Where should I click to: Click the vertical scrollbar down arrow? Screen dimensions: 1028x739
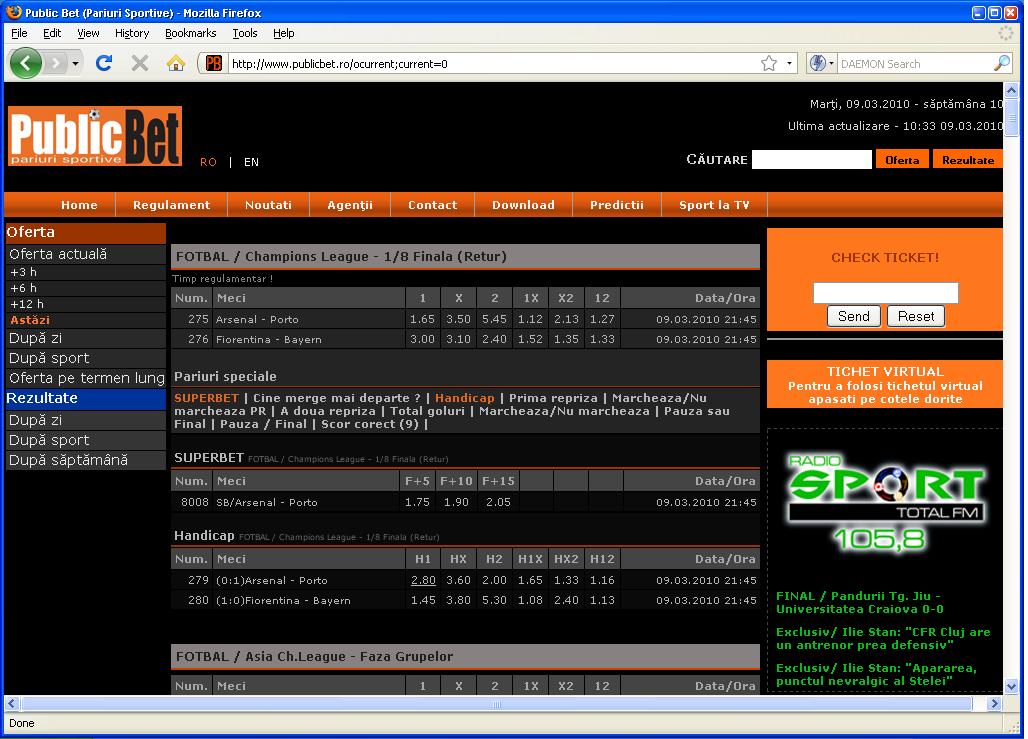click(1011, 687)
